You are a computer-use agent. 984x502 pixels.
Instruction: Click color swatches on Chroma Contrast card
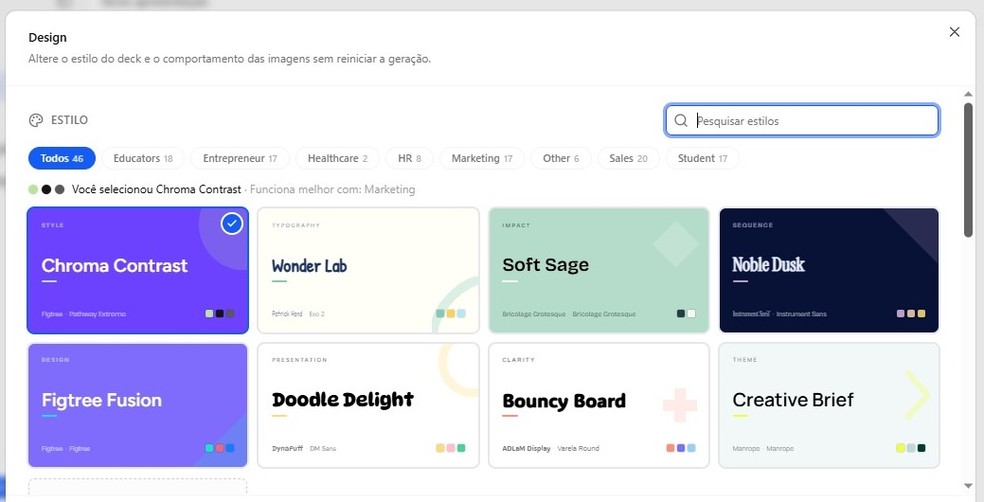point(220,314)
